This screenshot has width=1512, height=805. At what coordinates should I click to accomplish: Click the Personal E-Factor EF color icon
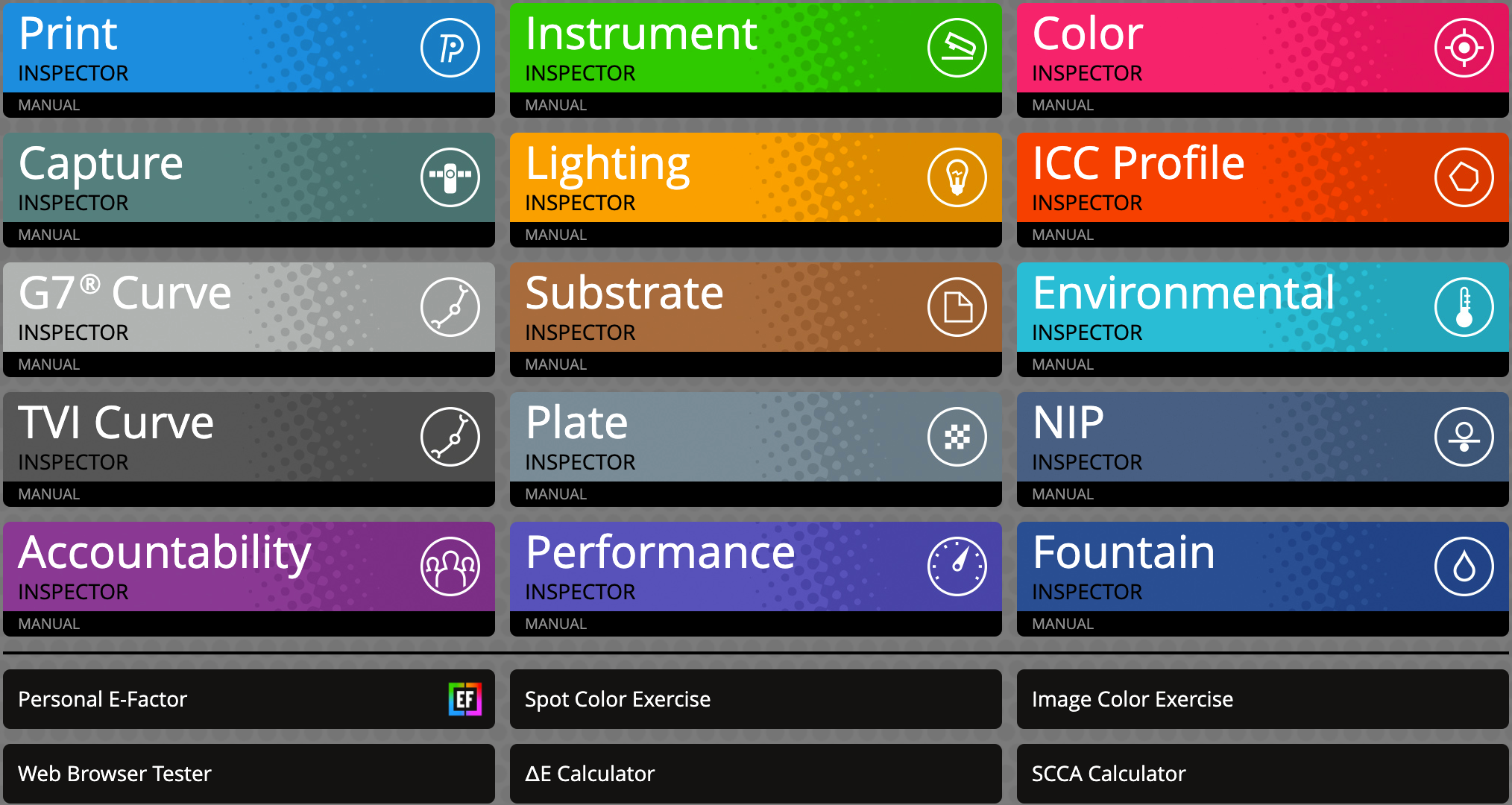pos(465,698)
